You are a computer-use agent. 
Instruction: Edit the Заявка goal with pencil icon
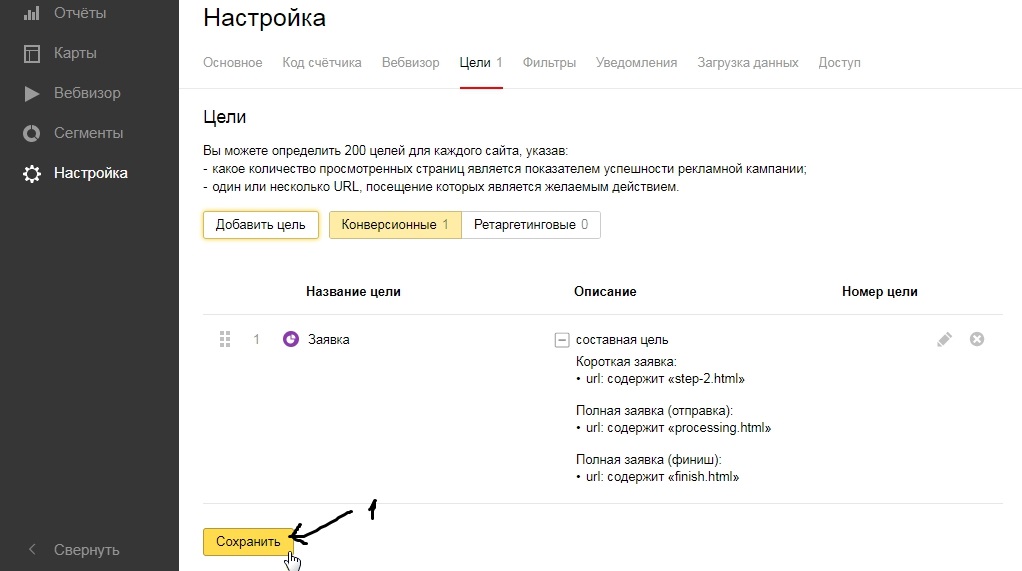point(944,339)
